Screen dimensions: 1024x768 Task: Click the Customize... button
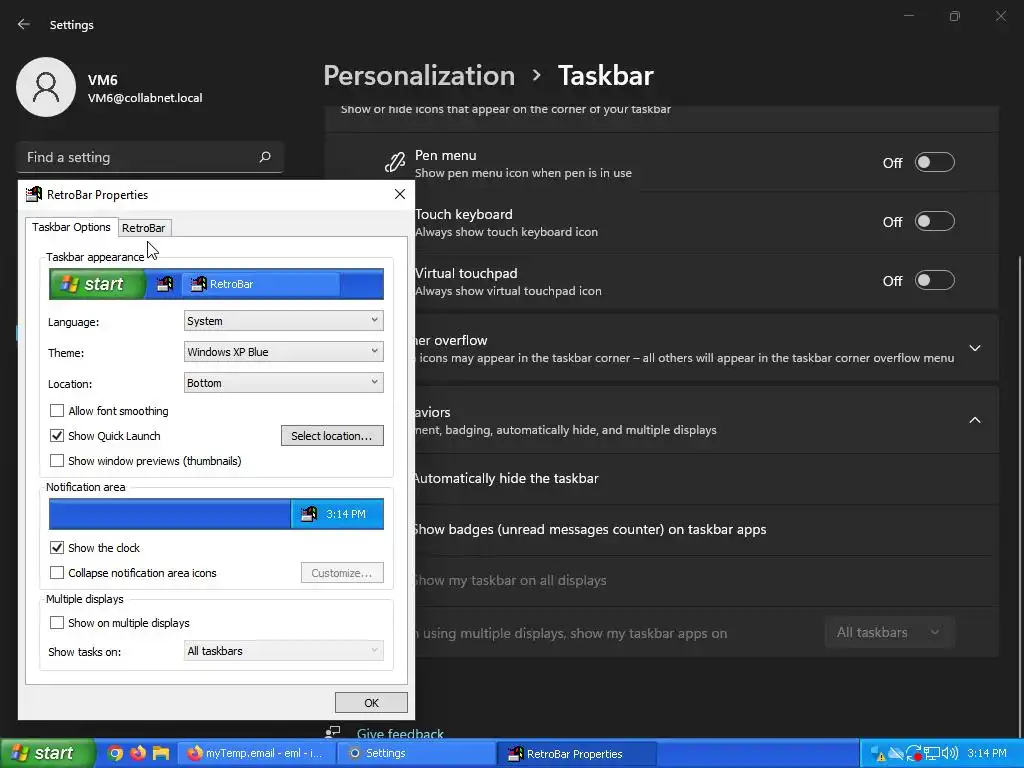[x=342, y=573]
